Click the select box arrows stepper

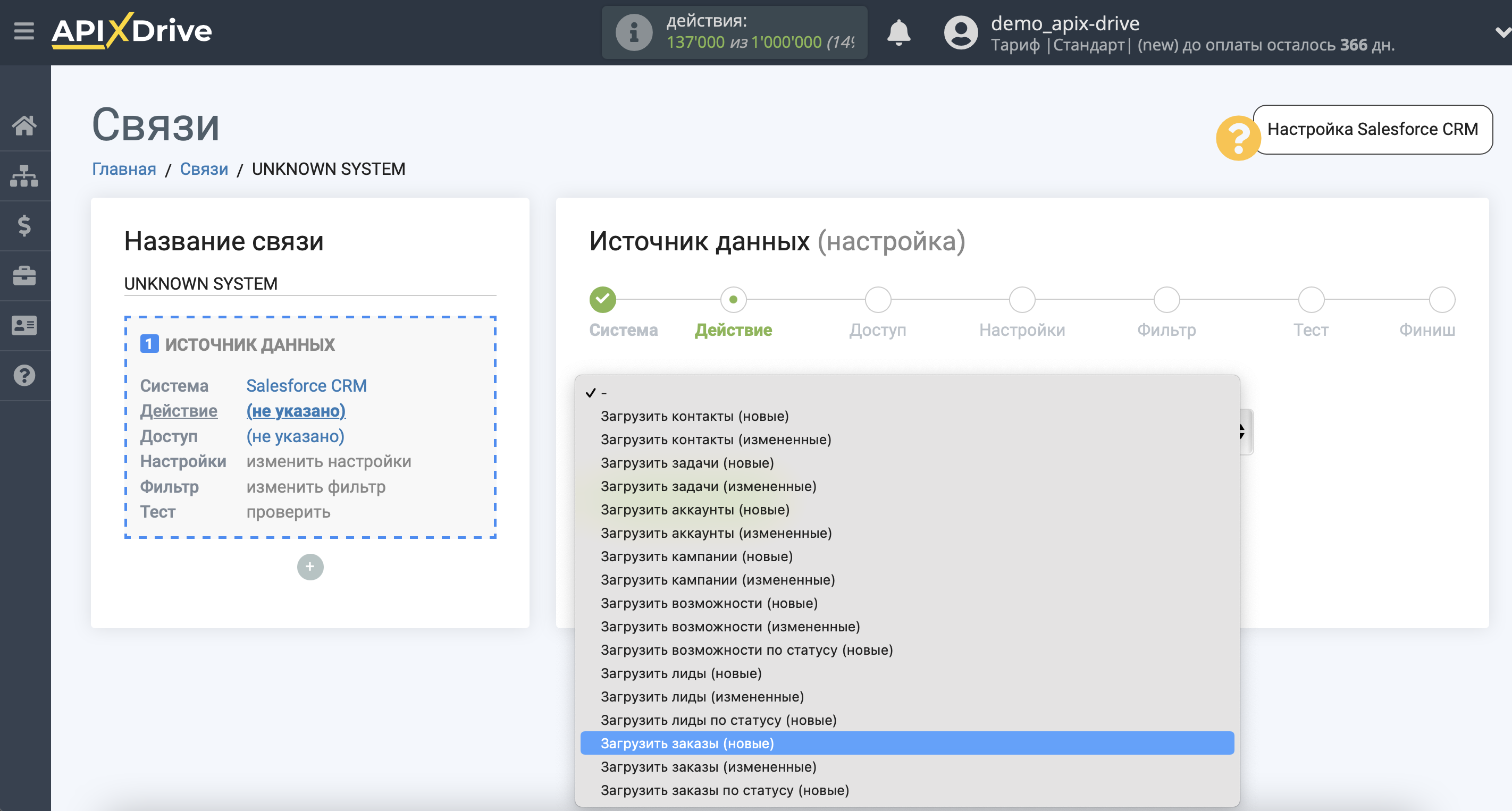pyautogui.click(x=1243, y=432)
